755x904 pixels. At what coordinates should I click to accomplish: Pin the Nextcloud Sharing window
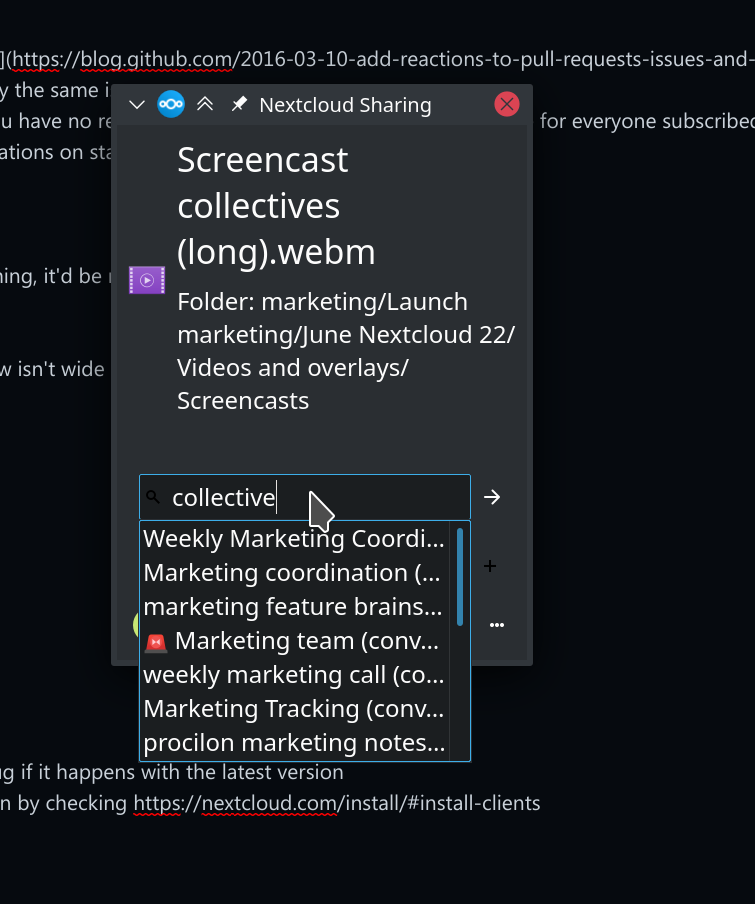click(239, 104)
